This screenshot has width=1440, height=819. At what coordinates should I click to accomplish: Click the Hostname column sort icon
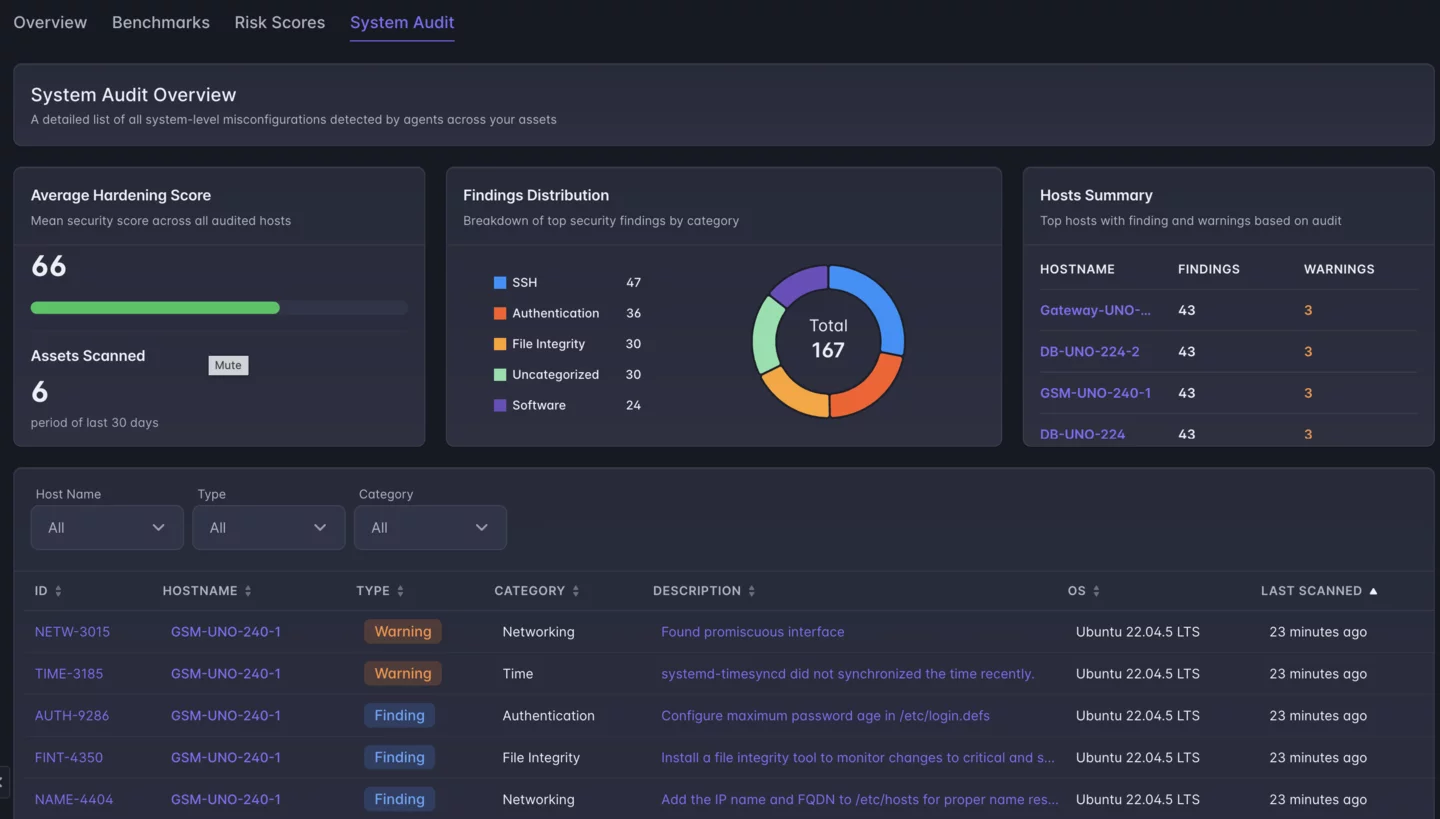248,591
